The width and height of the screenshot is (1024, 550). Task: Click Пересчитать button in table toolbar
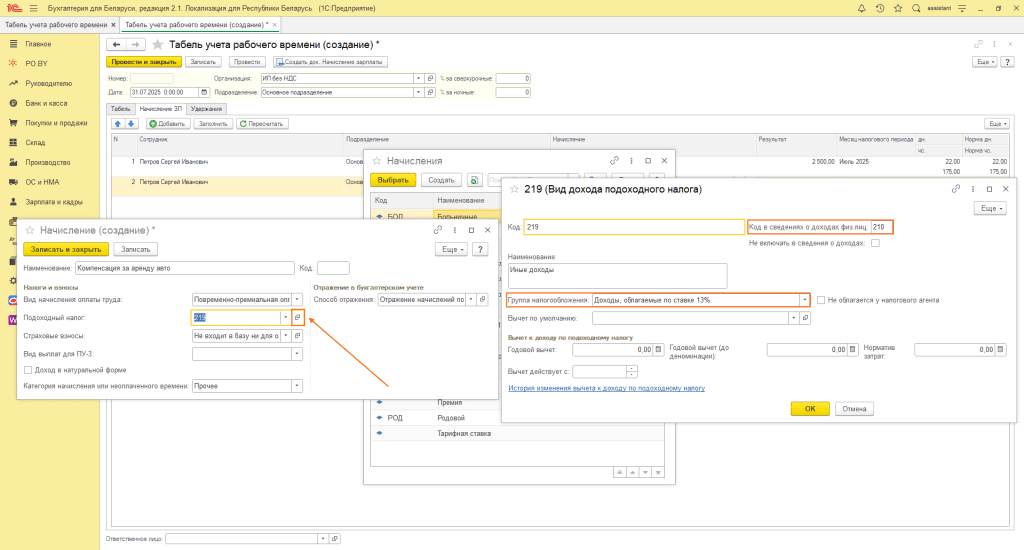click(262, 123)
